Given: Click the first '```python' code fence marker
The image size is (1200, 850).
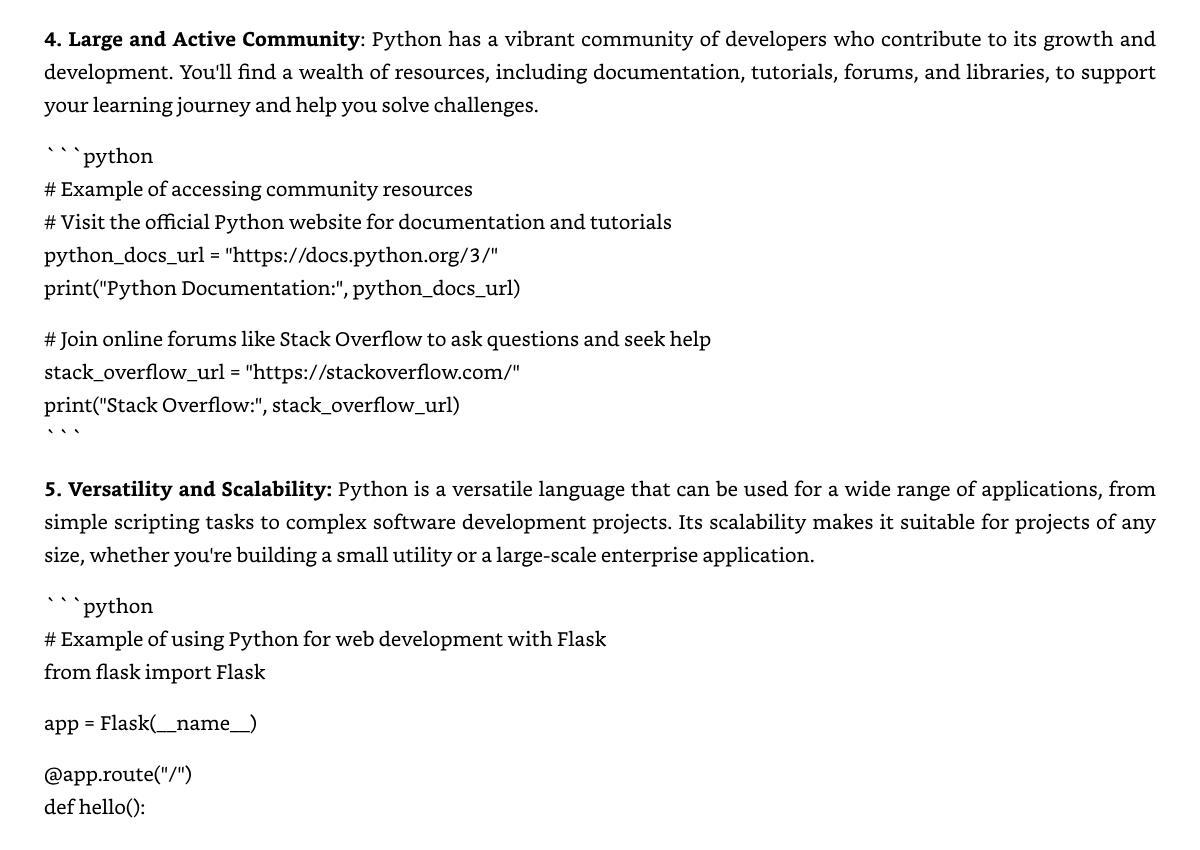Looking at the screenshot, I should coord(99,156).
